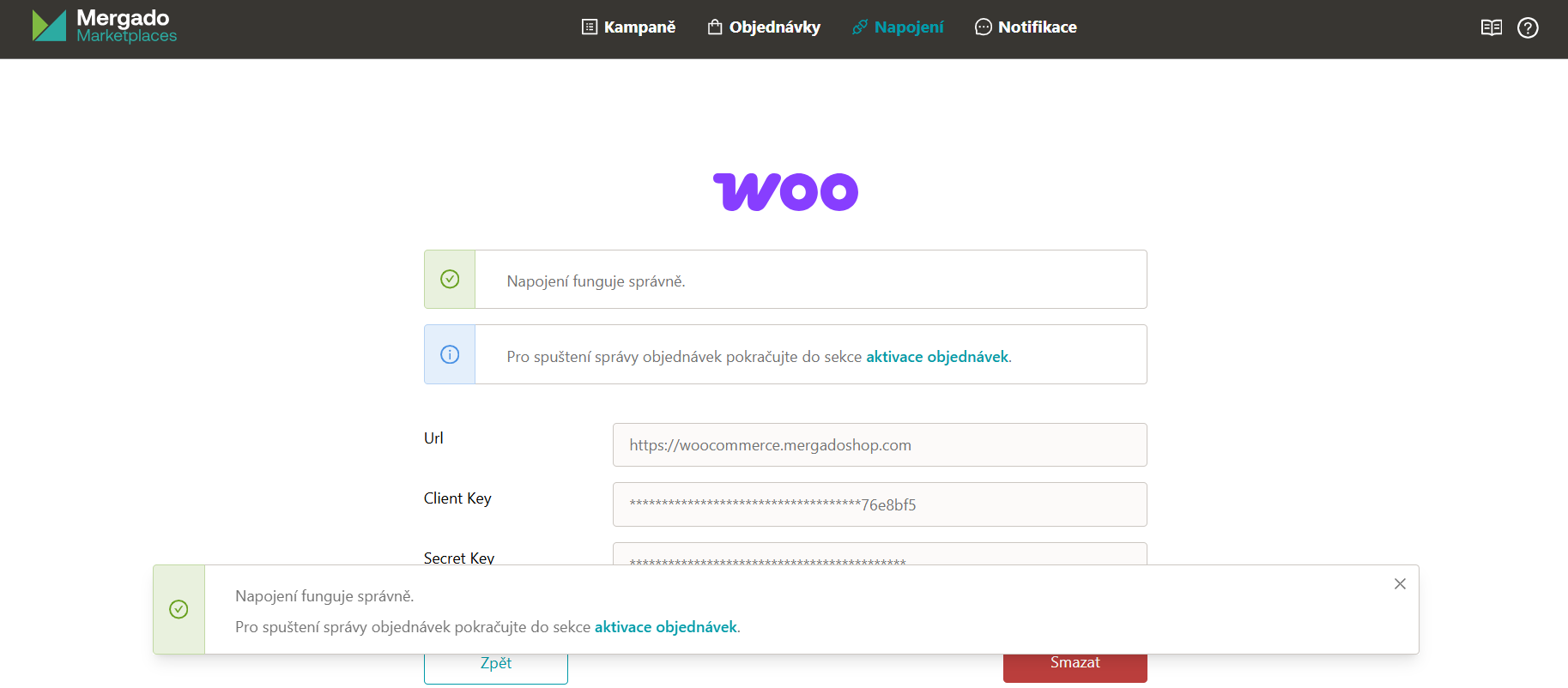This screenshot has width=1568, height=688.
Task: Click 'Napojení funguje správně.' text in top alert
Action: 596,281
